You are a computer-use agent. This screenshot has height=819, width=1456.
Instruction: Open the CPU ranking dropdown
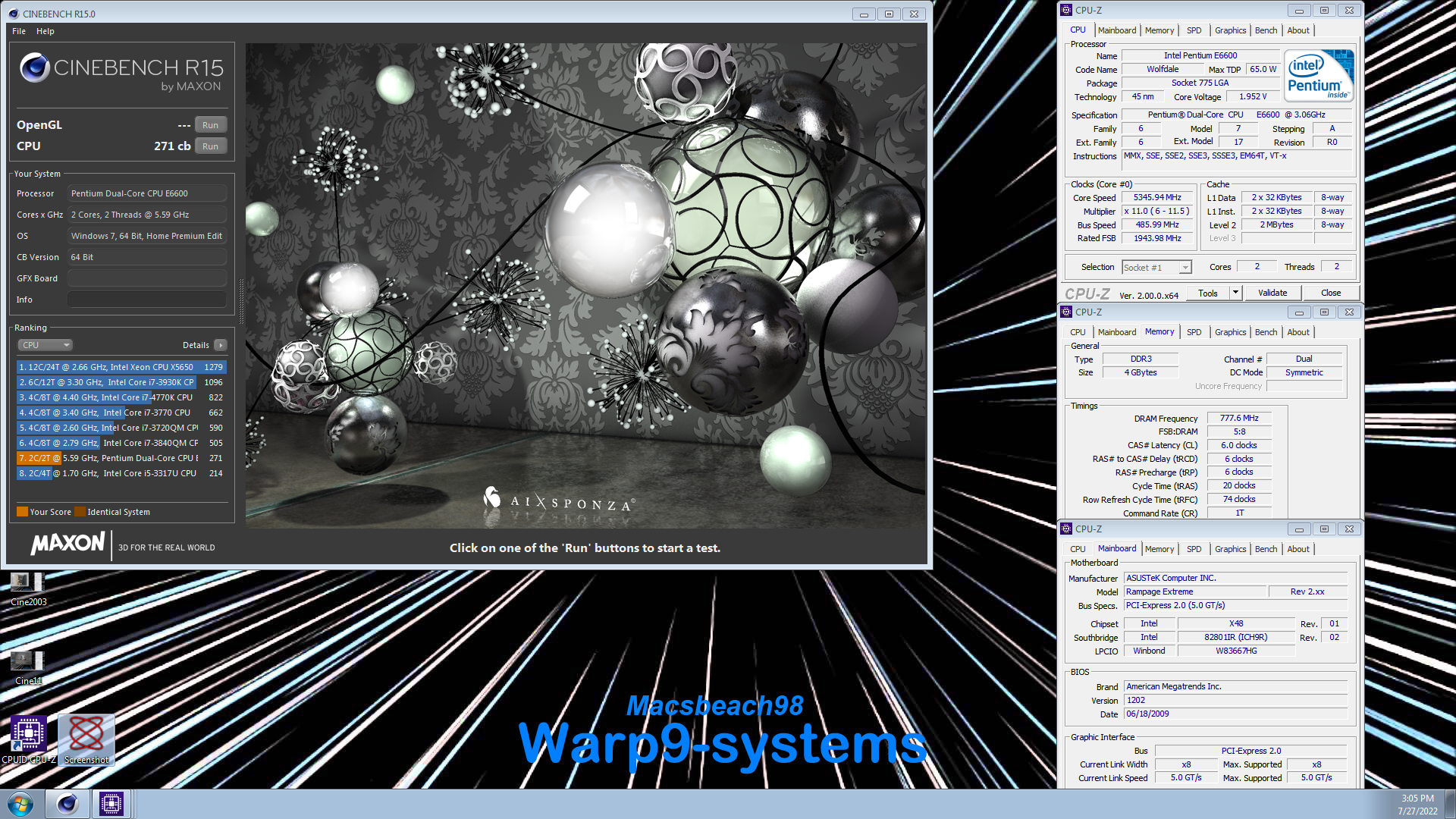[45, 345]
